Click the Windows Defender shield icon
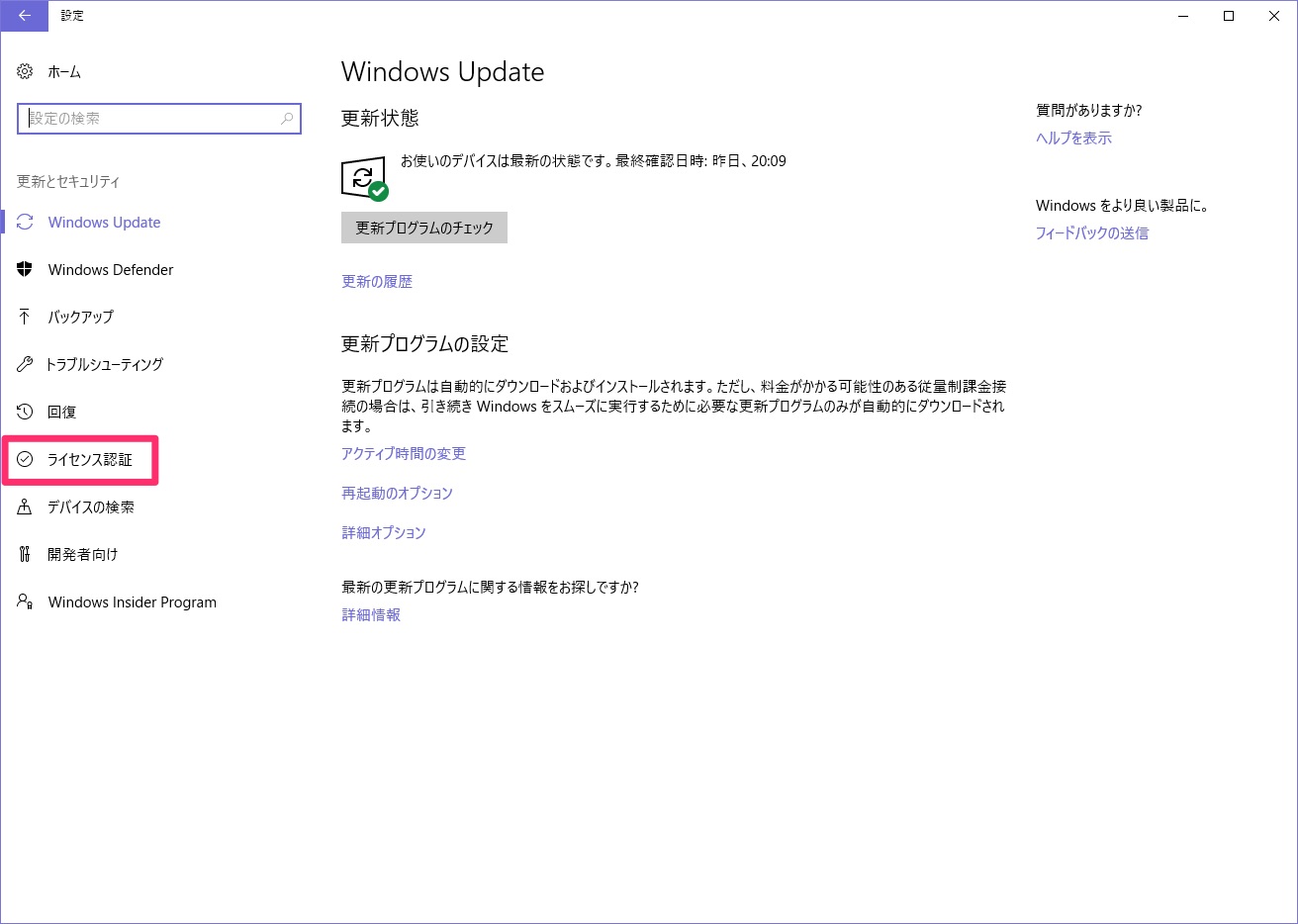 point(25,269)
